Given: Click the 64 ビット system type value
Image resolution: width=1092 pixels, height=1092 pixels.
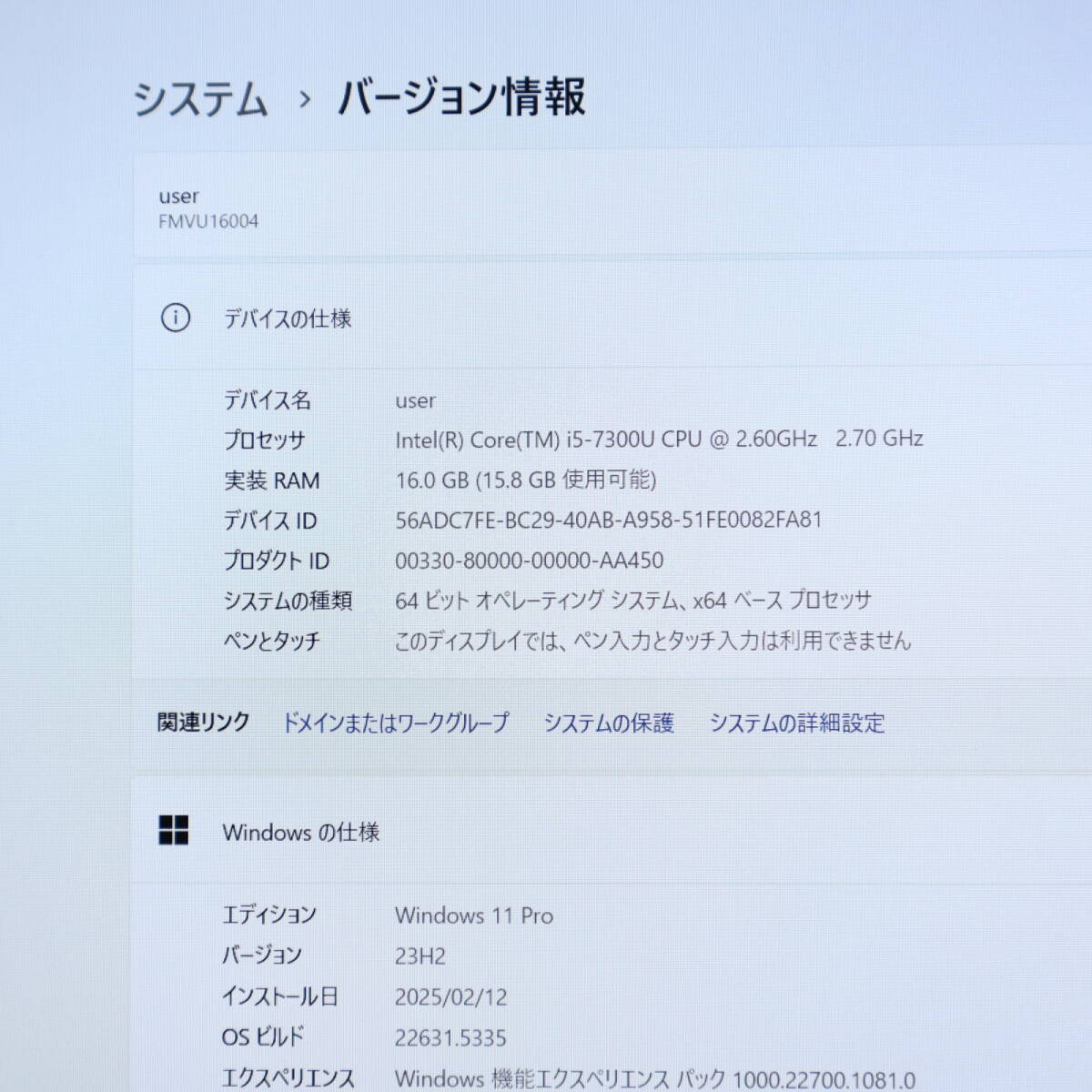Looking at the screenshot, I should 632,600.
